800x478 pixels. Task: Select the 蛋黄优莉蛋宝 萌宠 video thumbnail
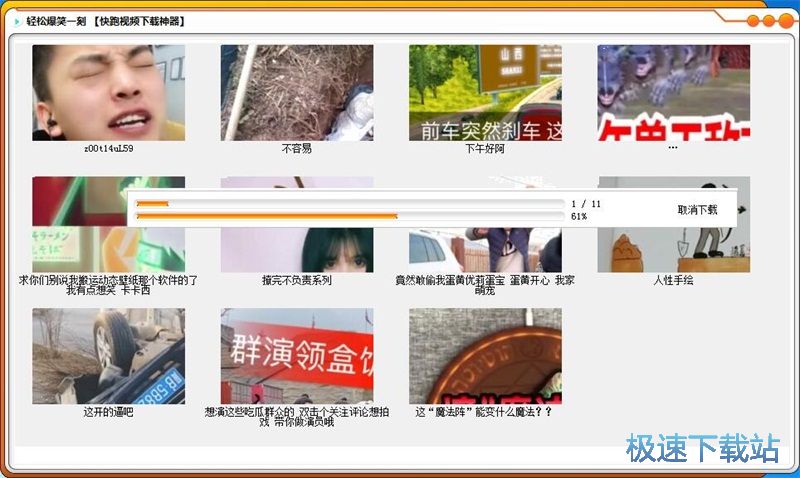[x=485, y=250]
